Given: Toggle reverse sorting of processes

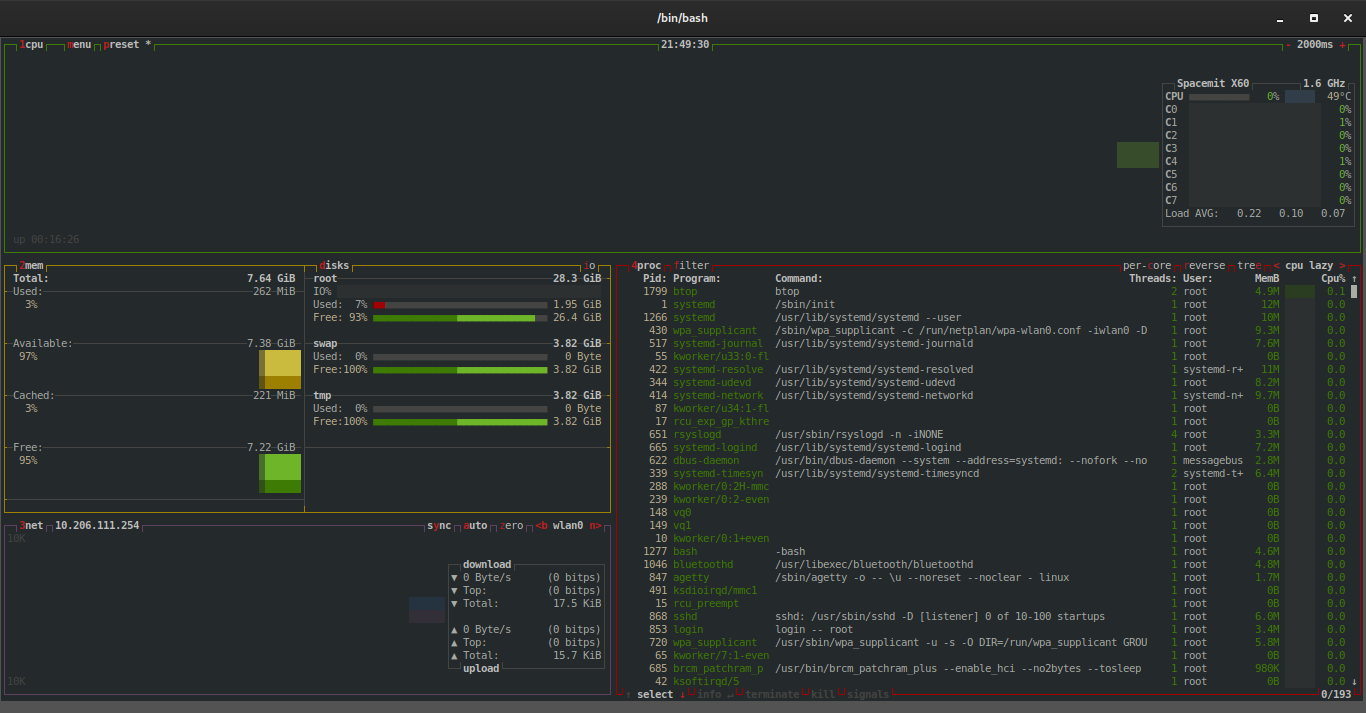Looking at the screenshot, I should coord(1204,266).
